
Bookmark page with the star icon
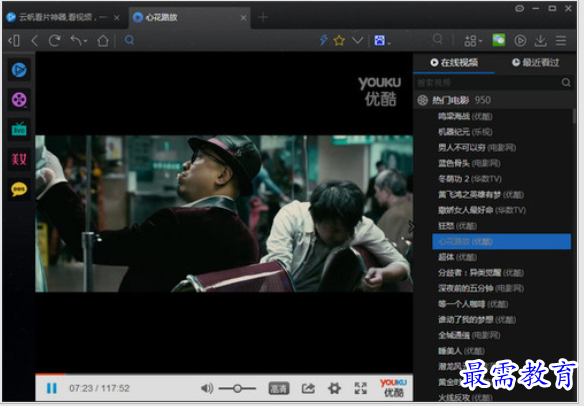click(339, 40)
